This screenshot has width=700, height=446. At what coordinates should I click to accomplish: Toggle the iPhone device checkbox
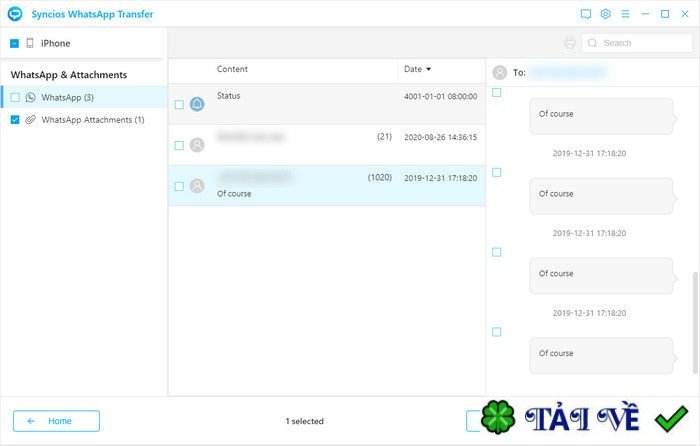click(14, 43)
